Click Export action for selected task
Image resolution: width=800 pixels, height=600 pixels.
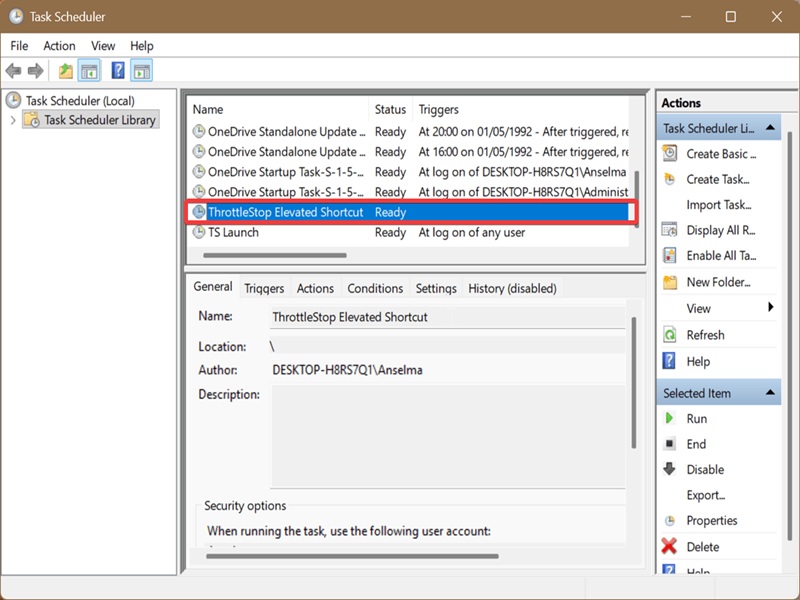coord(706,495)
